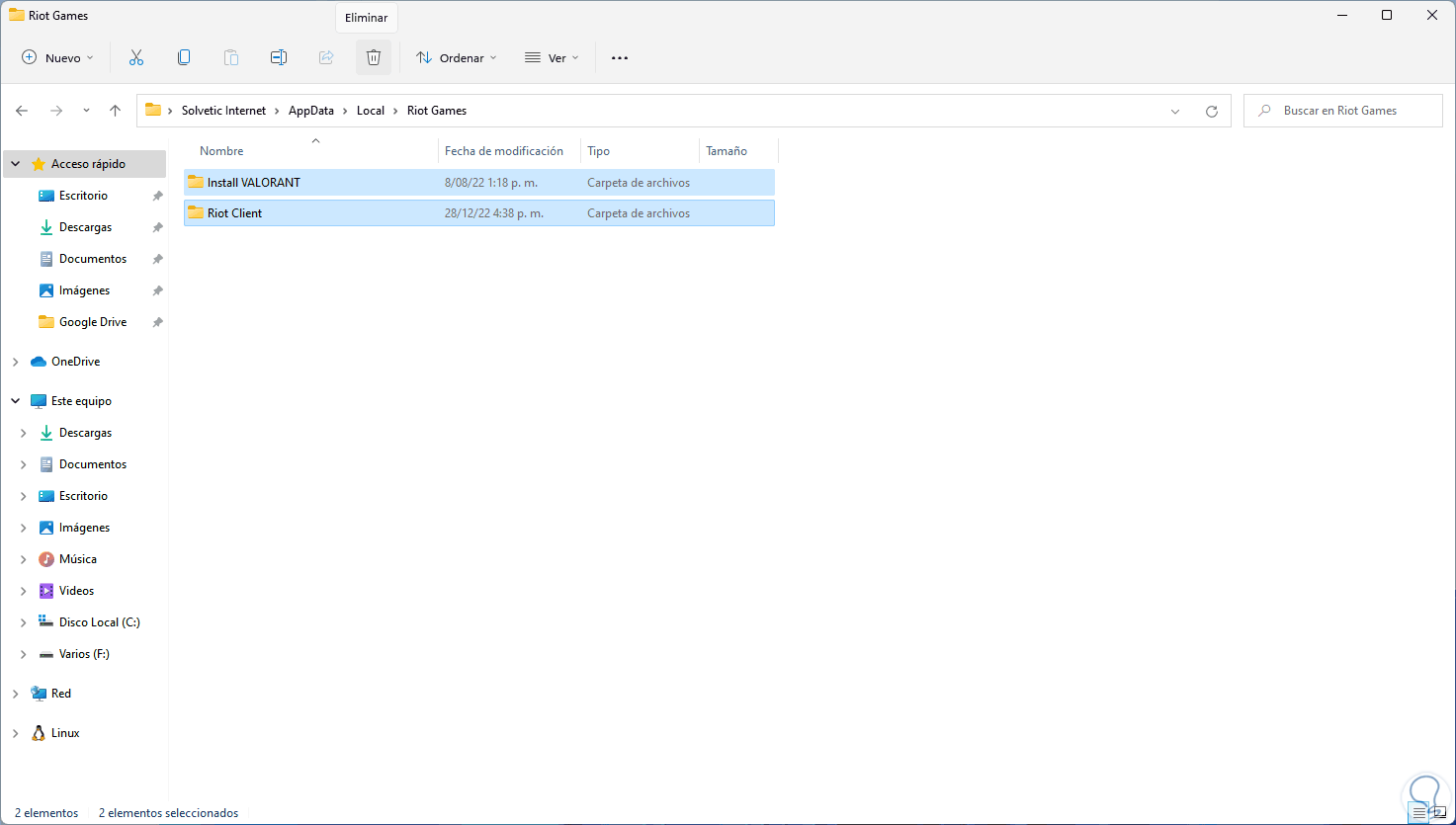Refresh the Riot Games folder view

1212,112
